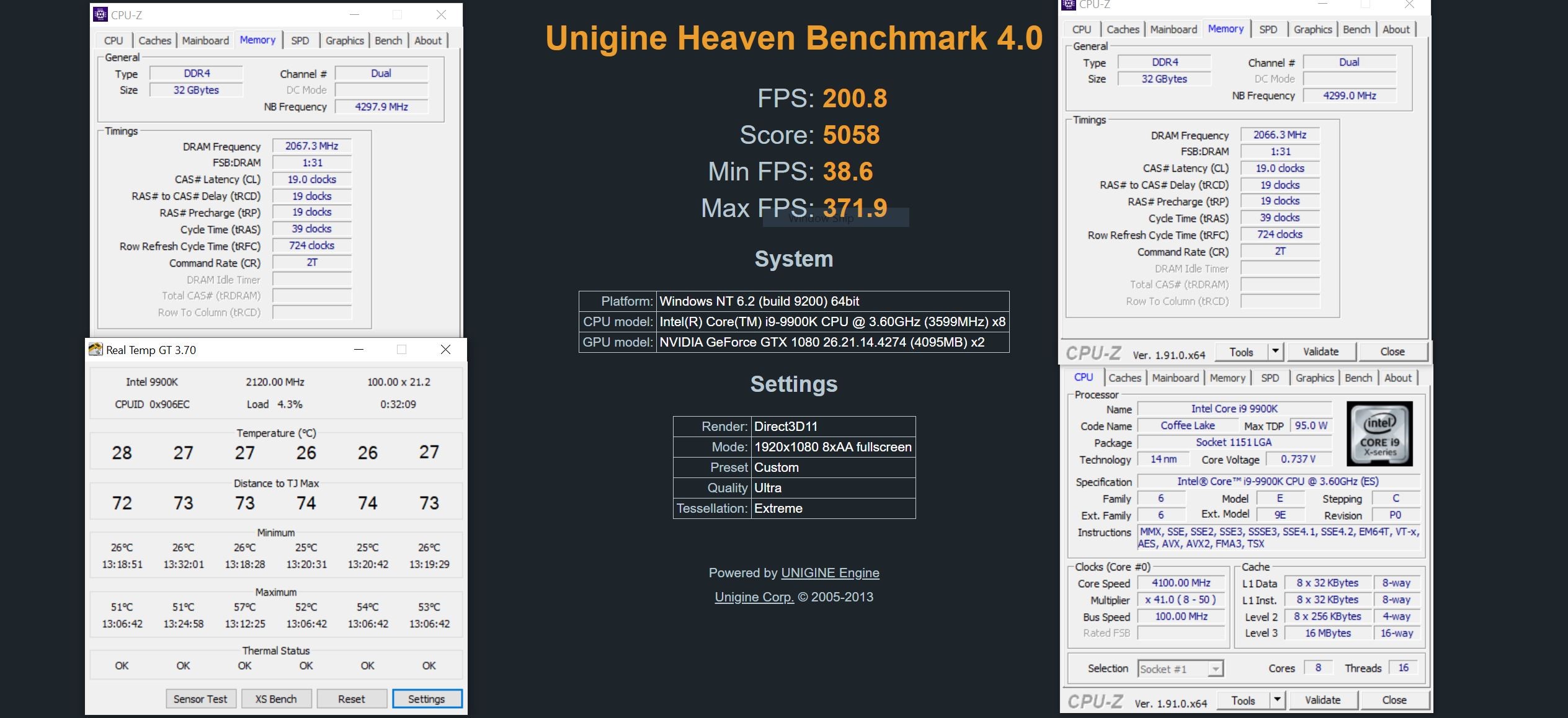This screenshot has height=718, width=1568.
Task: Click Max TDP value 95.0 W
Action: pos(1311,425)
